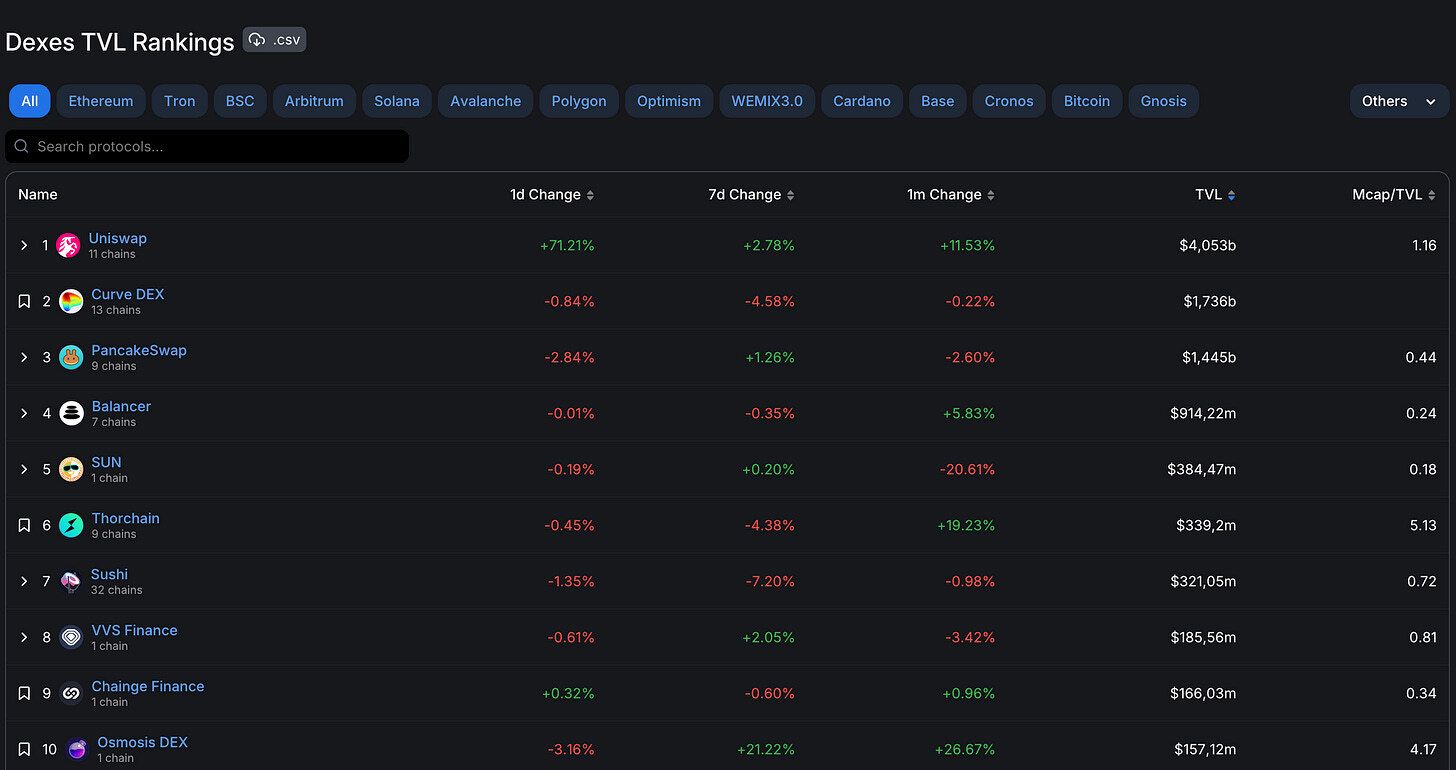
Task: Expand the Uniswap row chevron
Action: (24, 245)
